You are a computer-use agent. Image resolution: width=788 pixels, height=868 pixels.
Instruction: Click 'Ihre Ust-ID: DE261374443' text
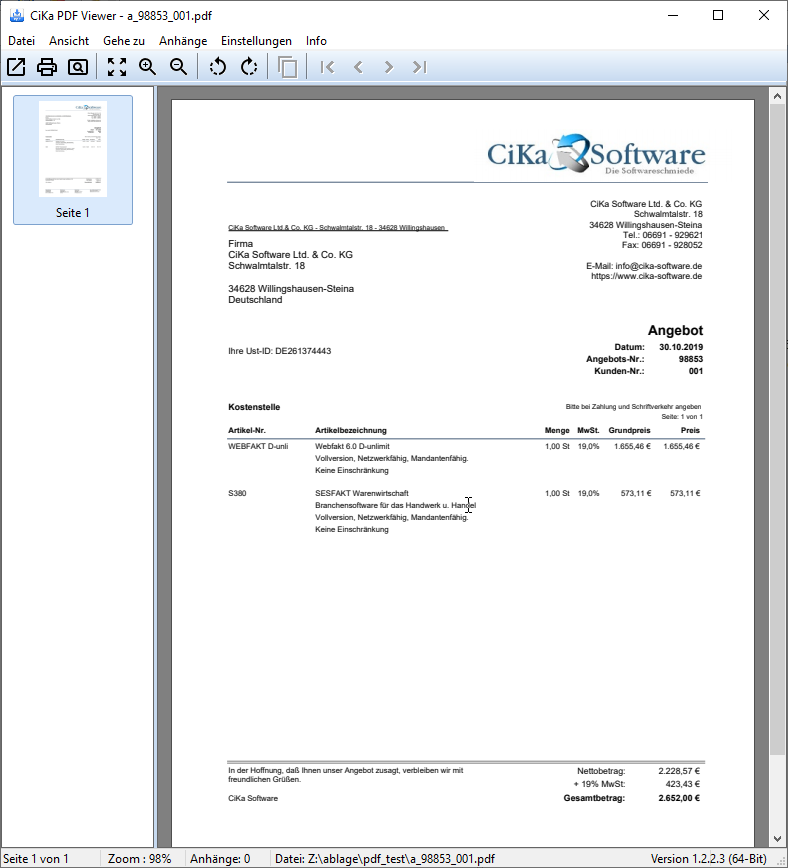(x=280, y=351)
